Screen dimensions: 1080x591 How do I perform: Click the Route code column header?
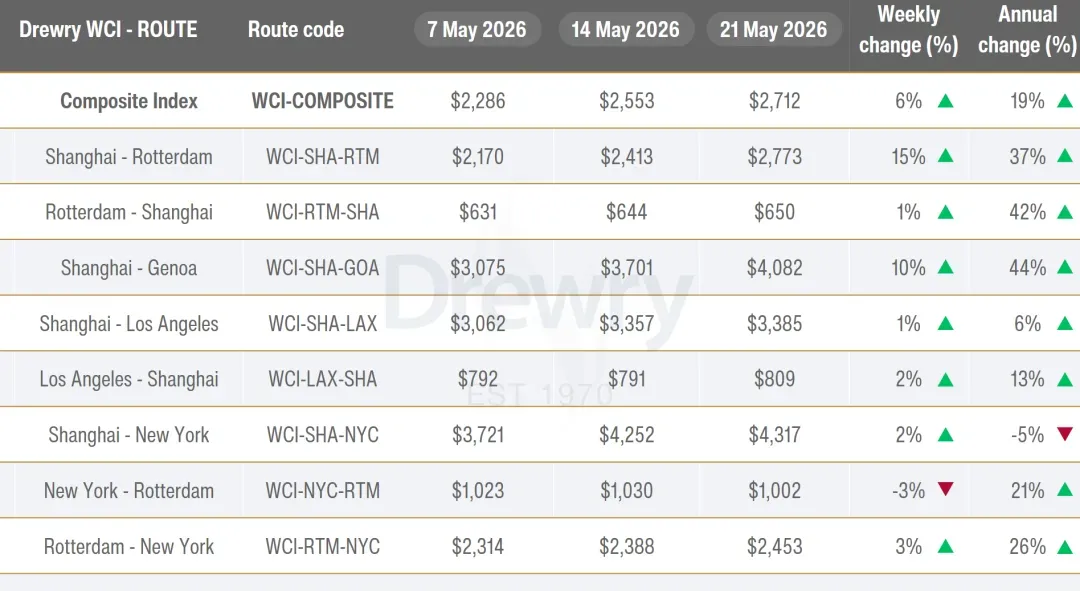click(x=296, y=30)
